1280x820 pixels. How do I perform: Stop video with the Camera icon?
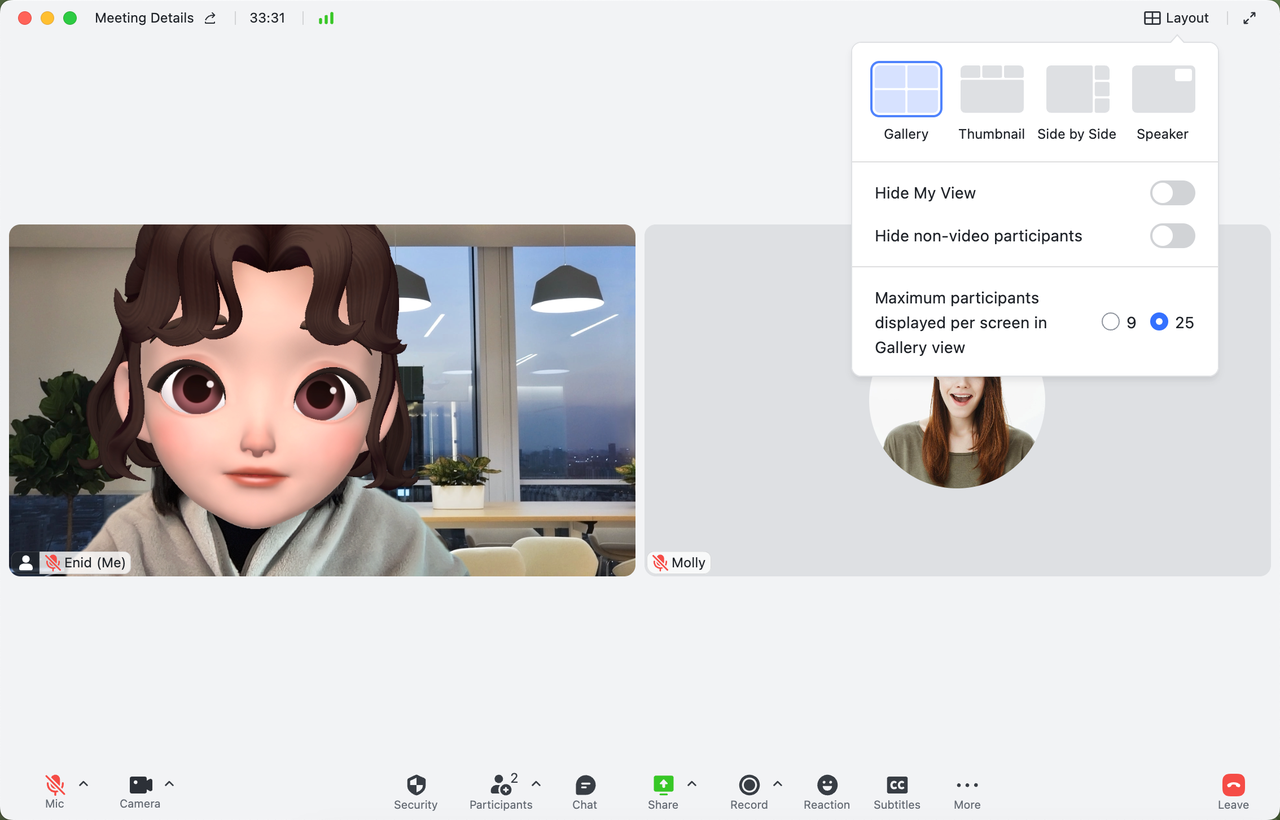pos(139,785)
